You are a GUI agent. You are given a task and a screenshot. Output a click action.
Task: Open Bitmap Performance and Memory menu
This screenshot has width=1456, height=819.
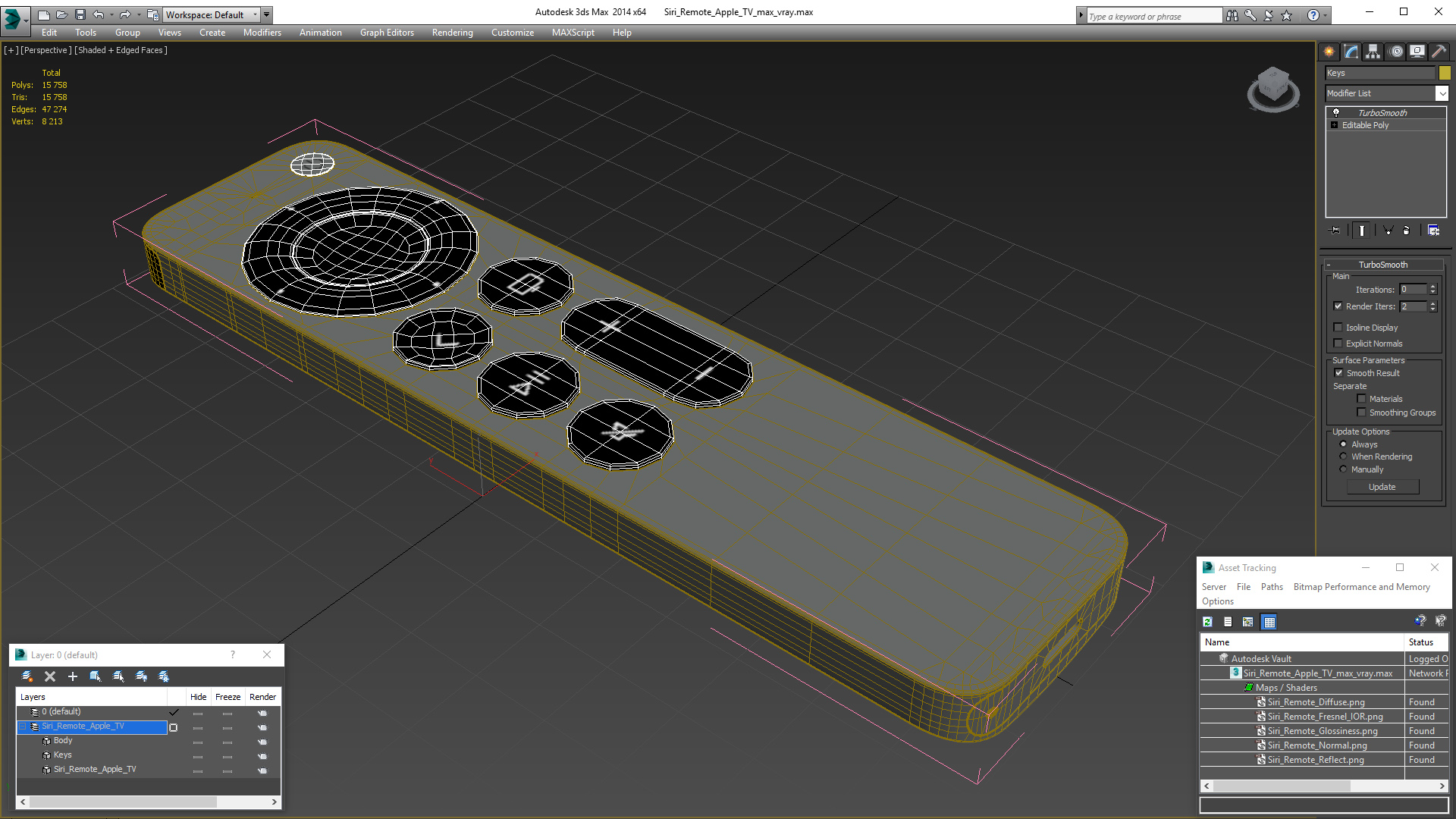(1362, 587)
